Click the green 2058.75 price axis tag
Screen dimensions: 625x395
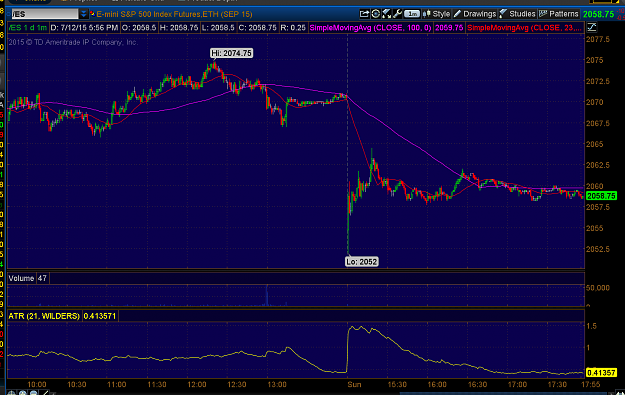point(601,196)
